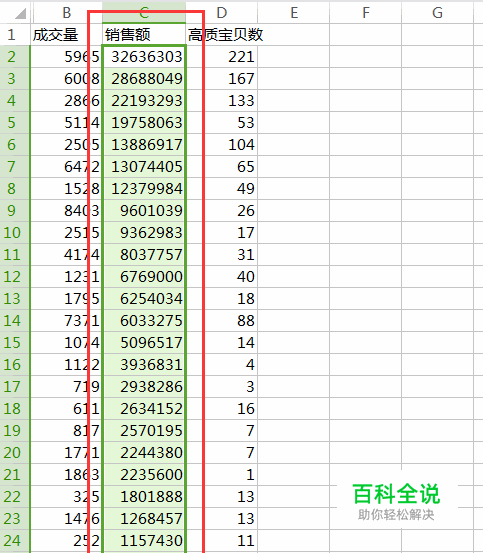Select cell with value 167
The image size is (483, 553).
222,78
